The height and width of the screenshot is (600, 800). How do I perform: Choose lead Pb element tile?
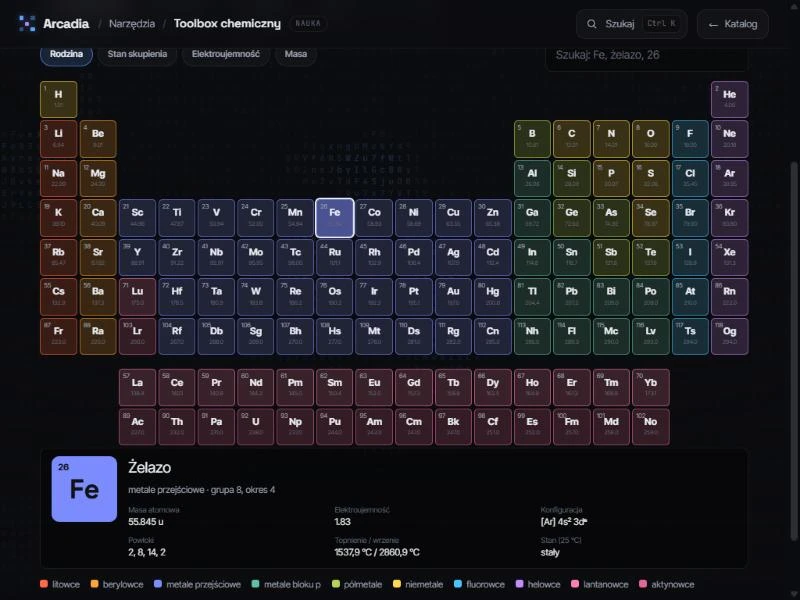point(571,297)
